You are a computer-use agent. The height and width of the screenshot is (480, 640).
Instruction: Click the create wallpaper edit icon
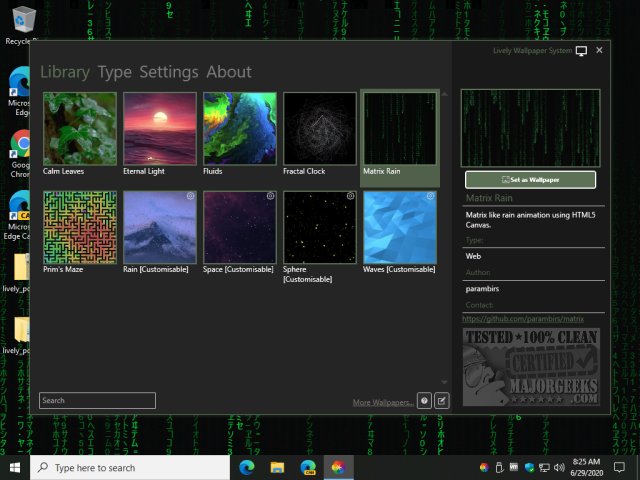click(x=442, y=401)
